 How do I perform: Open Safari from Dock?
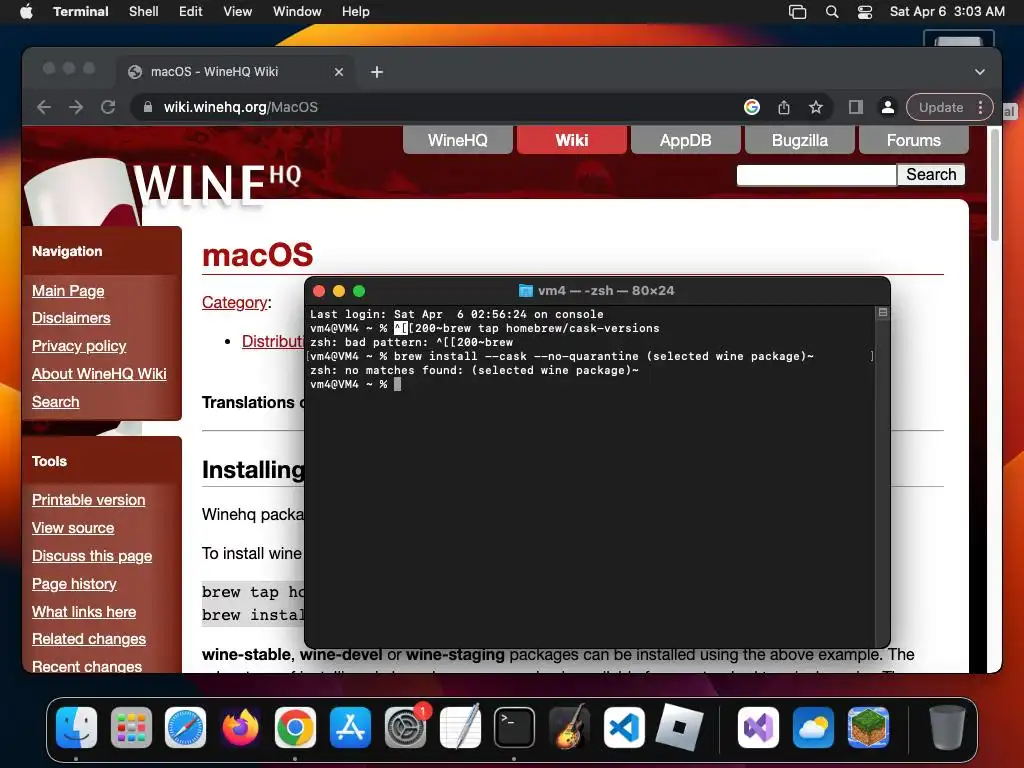tap(185, 728)
